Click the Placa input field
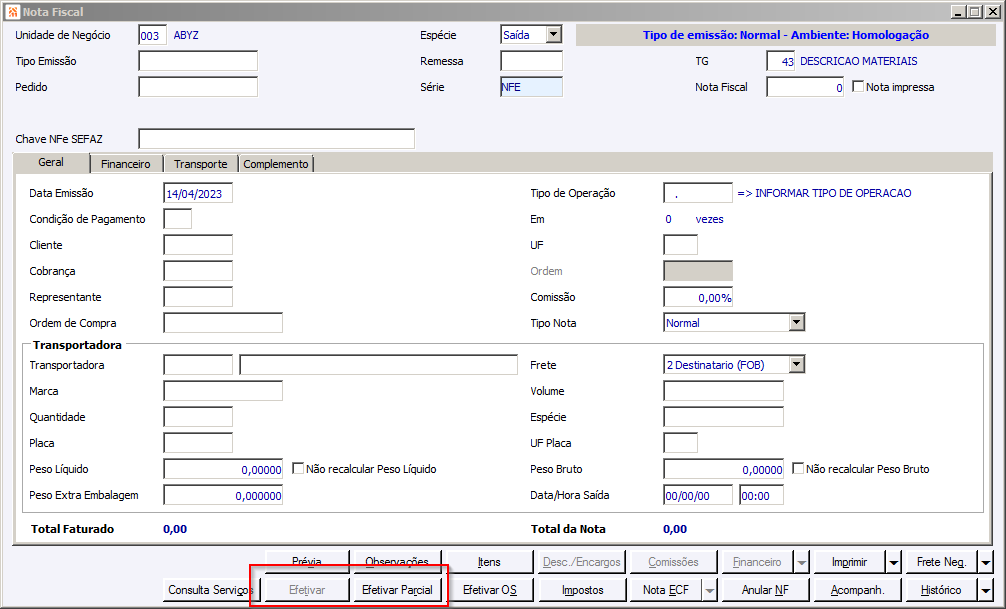Screen dimensions: 1006x609 [x=198, y=443]
